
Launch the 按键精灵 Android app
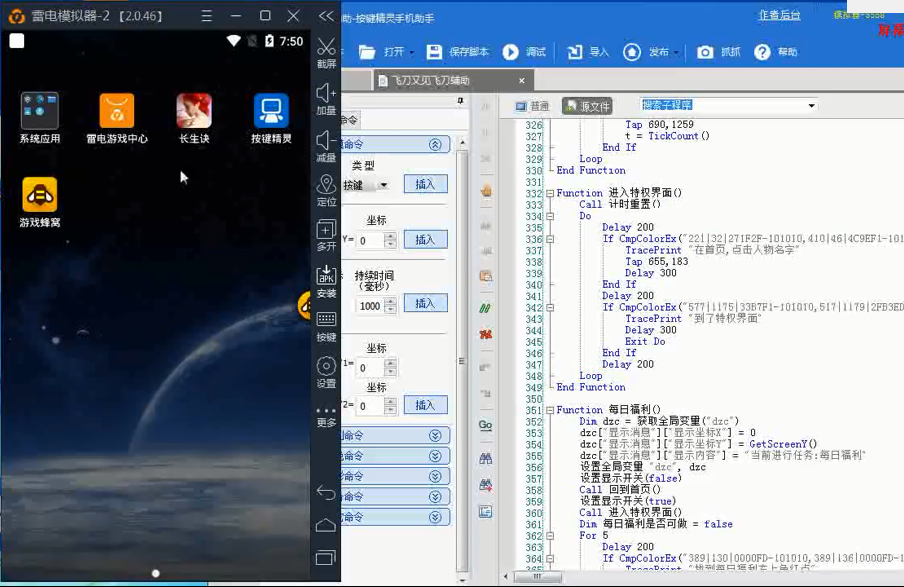[271, 118]
